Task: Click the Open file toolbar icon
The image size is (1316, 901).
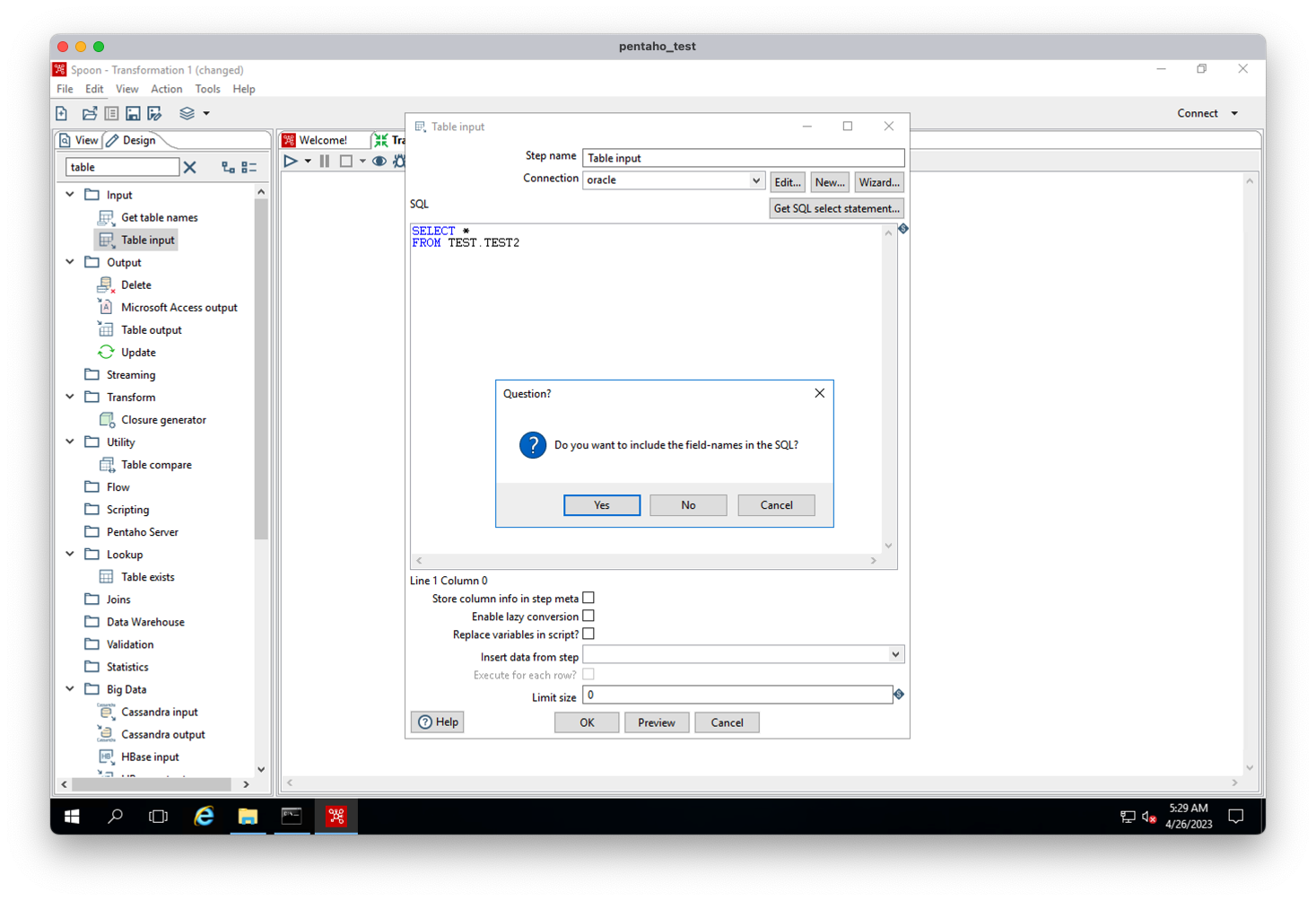Action: pos(89,113)
